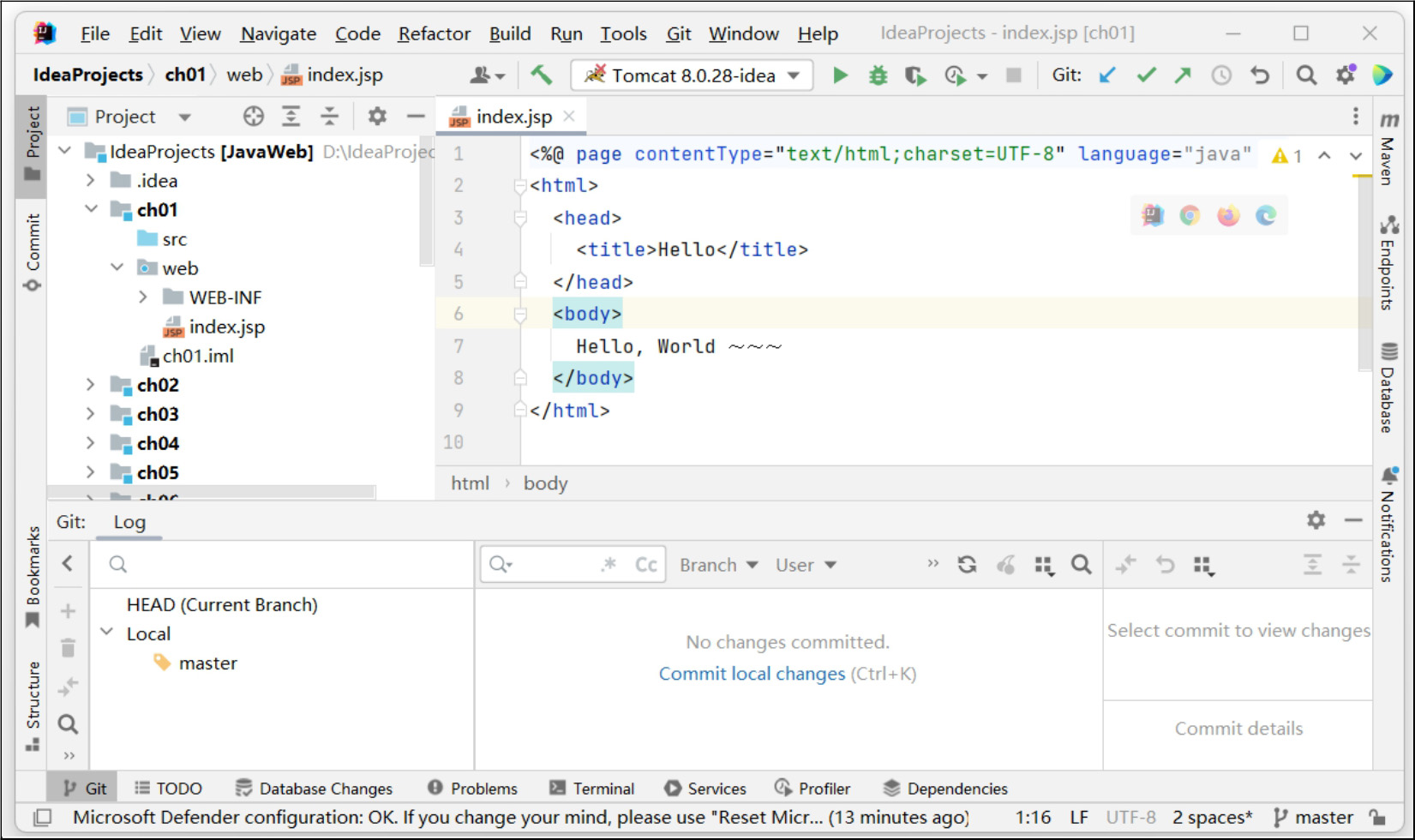The width and height of the screenshot is (1415, 840).
Task: Open in Chrome browser icon in editor
Action: click(1190, 216)
